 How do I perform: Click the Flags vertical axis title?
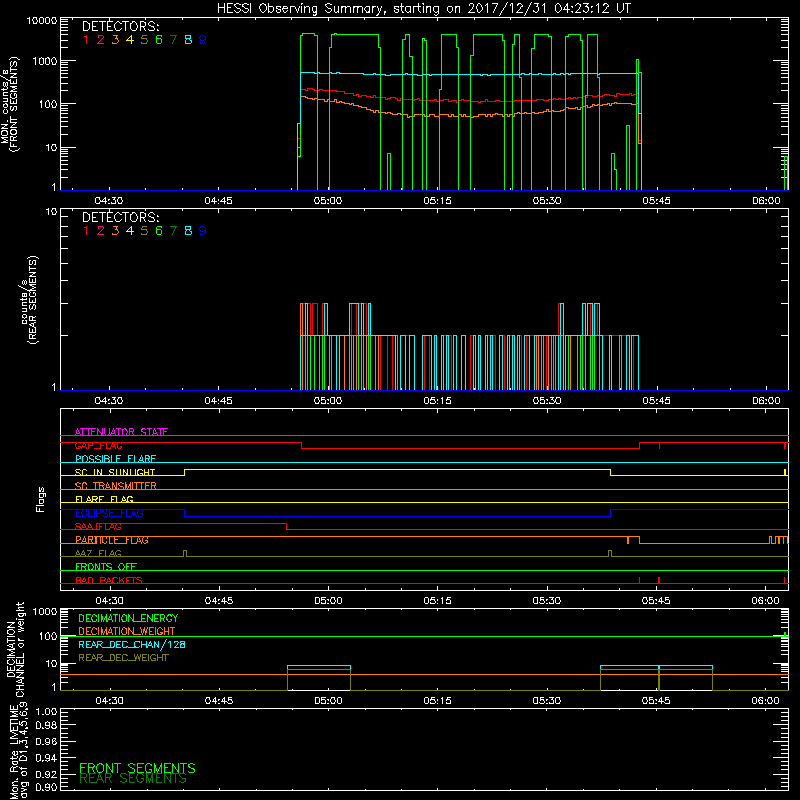[41, 499]
